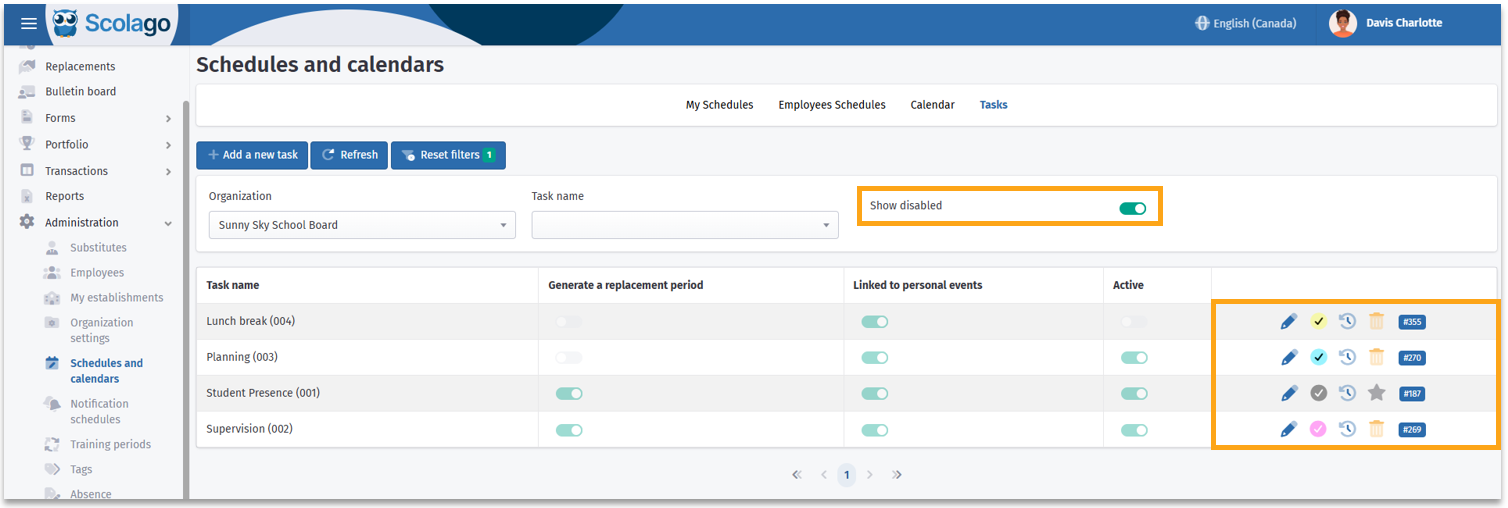The width and height of the screenshot is (1508, 508).
Task: Open history for Student Presence (001)
Action: tap(1348, 393)
